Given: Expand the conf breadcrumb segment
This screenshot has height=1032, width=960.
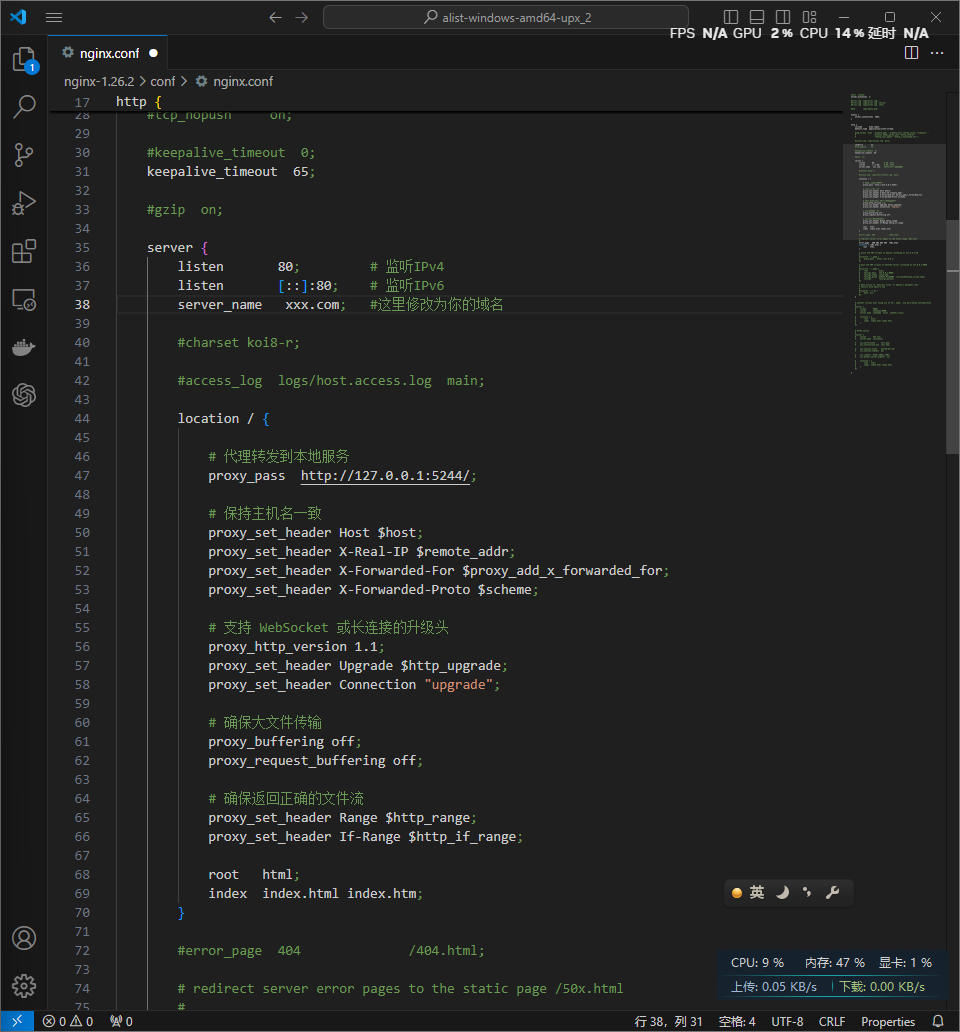Looking at the screenshot, I should tap(162, 81).
